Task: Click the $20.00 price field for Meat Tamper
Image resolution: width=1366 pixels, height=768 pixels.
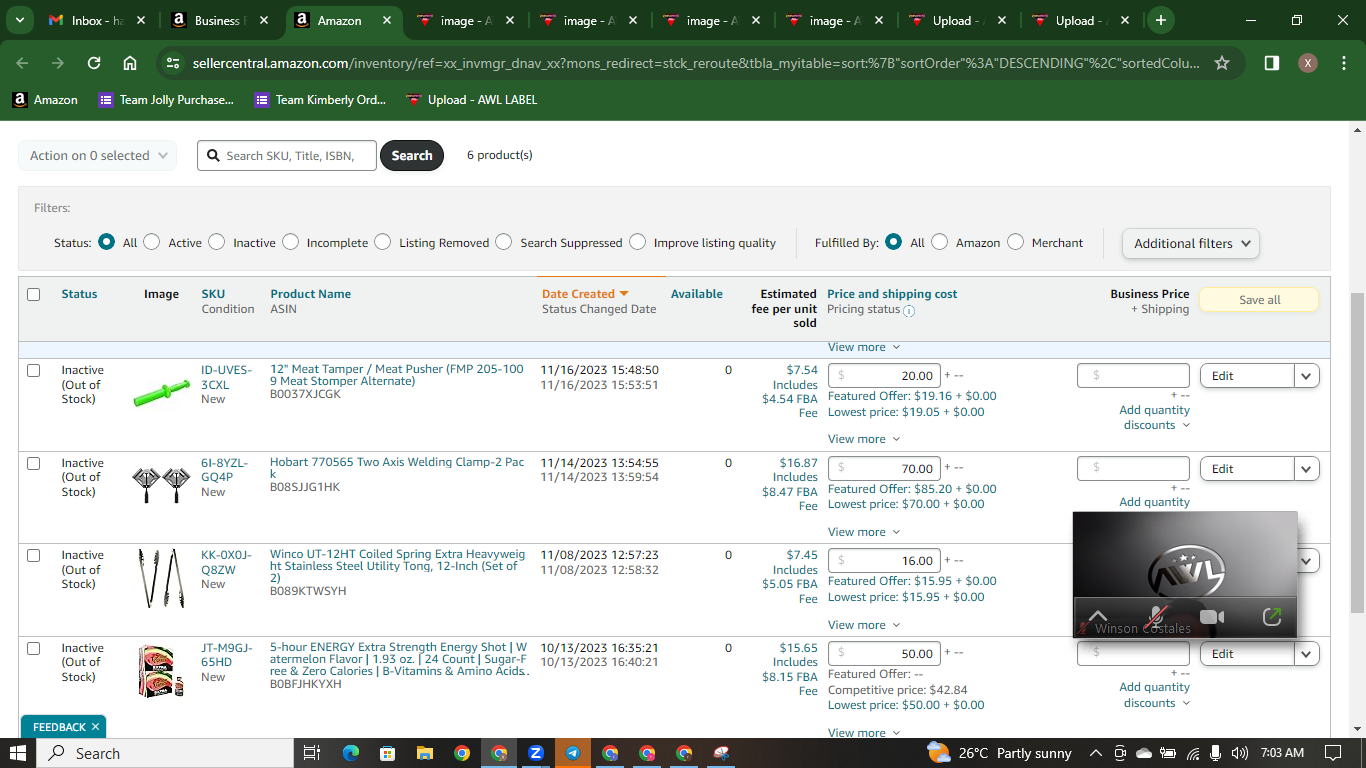Action: click(x=885, y=376)
